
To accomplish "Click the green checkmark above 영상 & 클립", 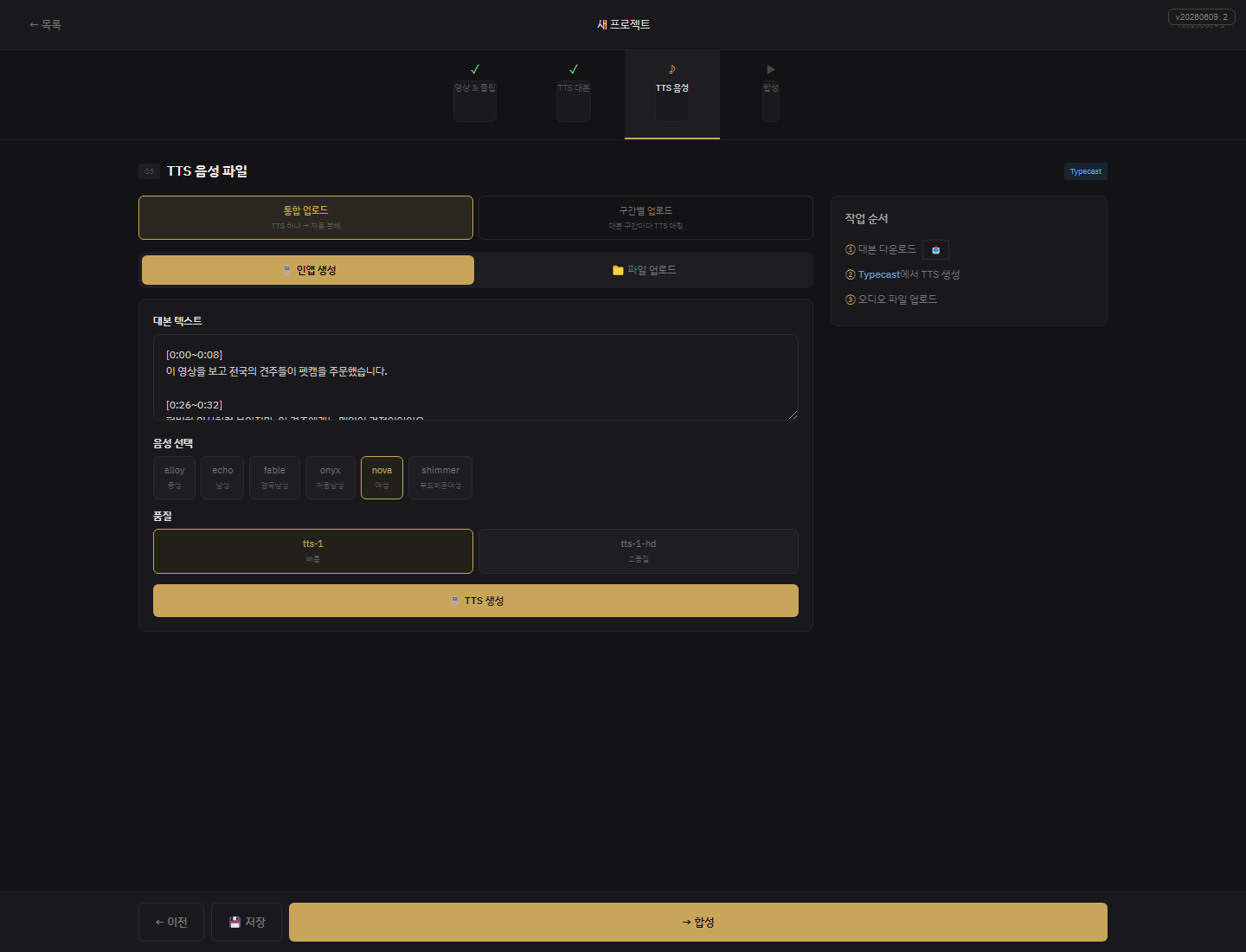I will (475, 69).
